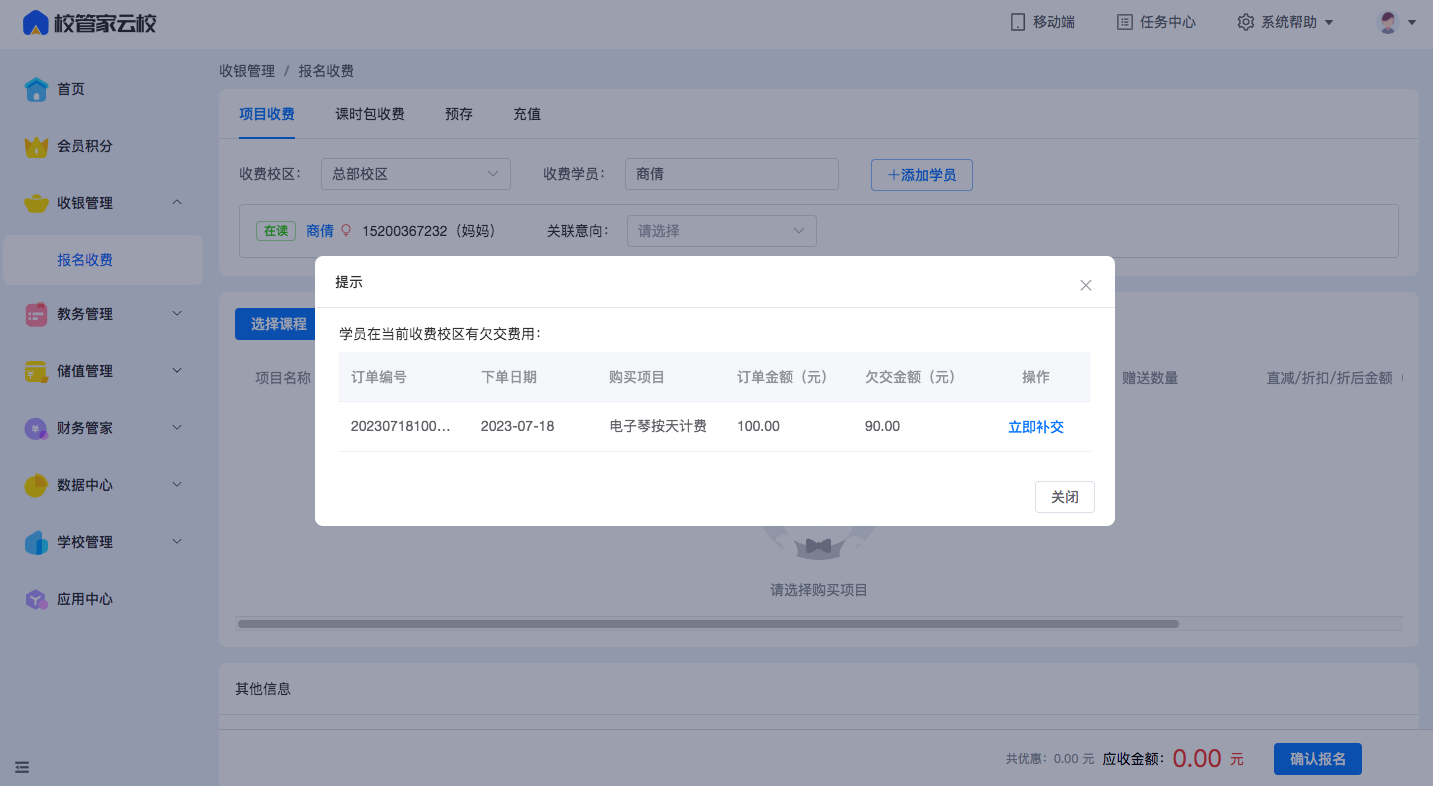Screen dimensions: 1433x786
Task: Open 任务中心 task center
Action: [1156, 22]
